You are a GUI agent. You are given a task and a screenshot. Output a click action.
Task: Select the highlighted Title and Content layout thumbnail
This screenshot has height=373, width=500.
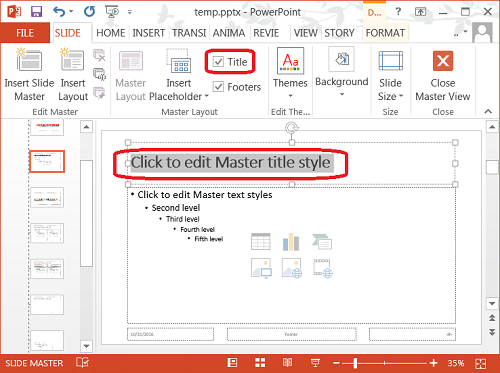coord(47,161)
